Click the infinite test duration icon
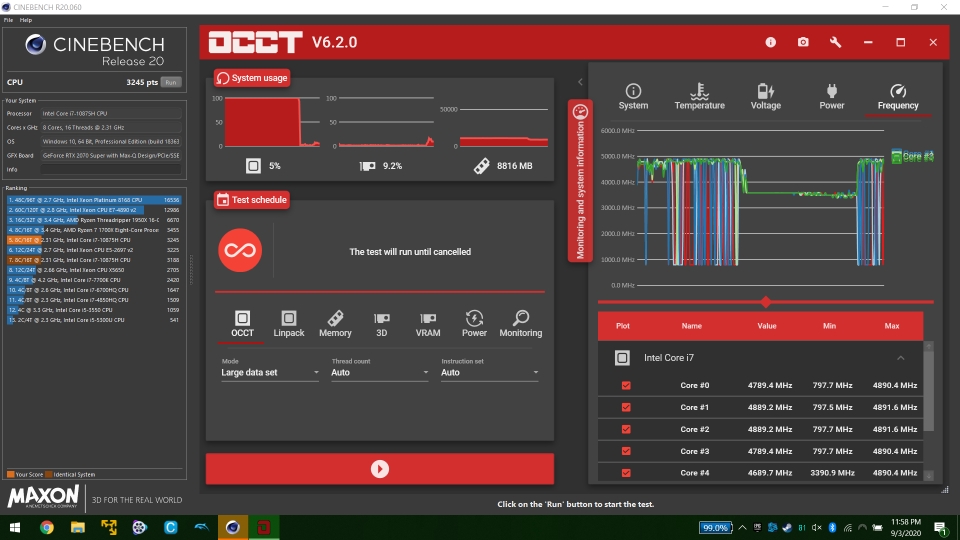Screen dimensions: 960x540 (x=240, y=250)
